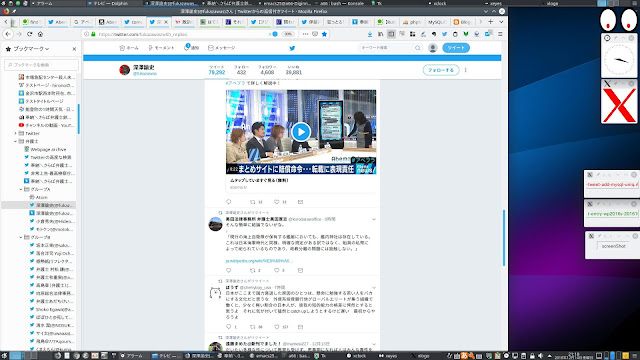Close the active Twitter tab

point(166,22)
